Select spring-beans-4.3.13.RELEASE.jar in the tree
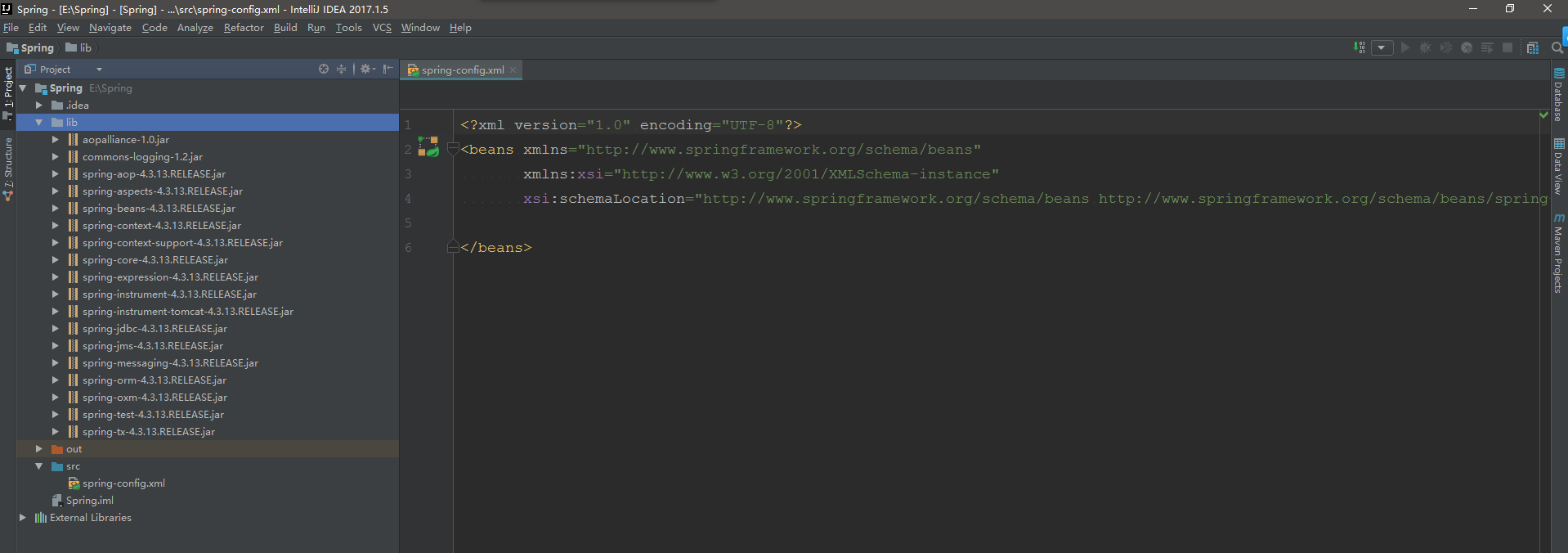The height and width of the screenshot is (553, 1568). tap(159, 208)
